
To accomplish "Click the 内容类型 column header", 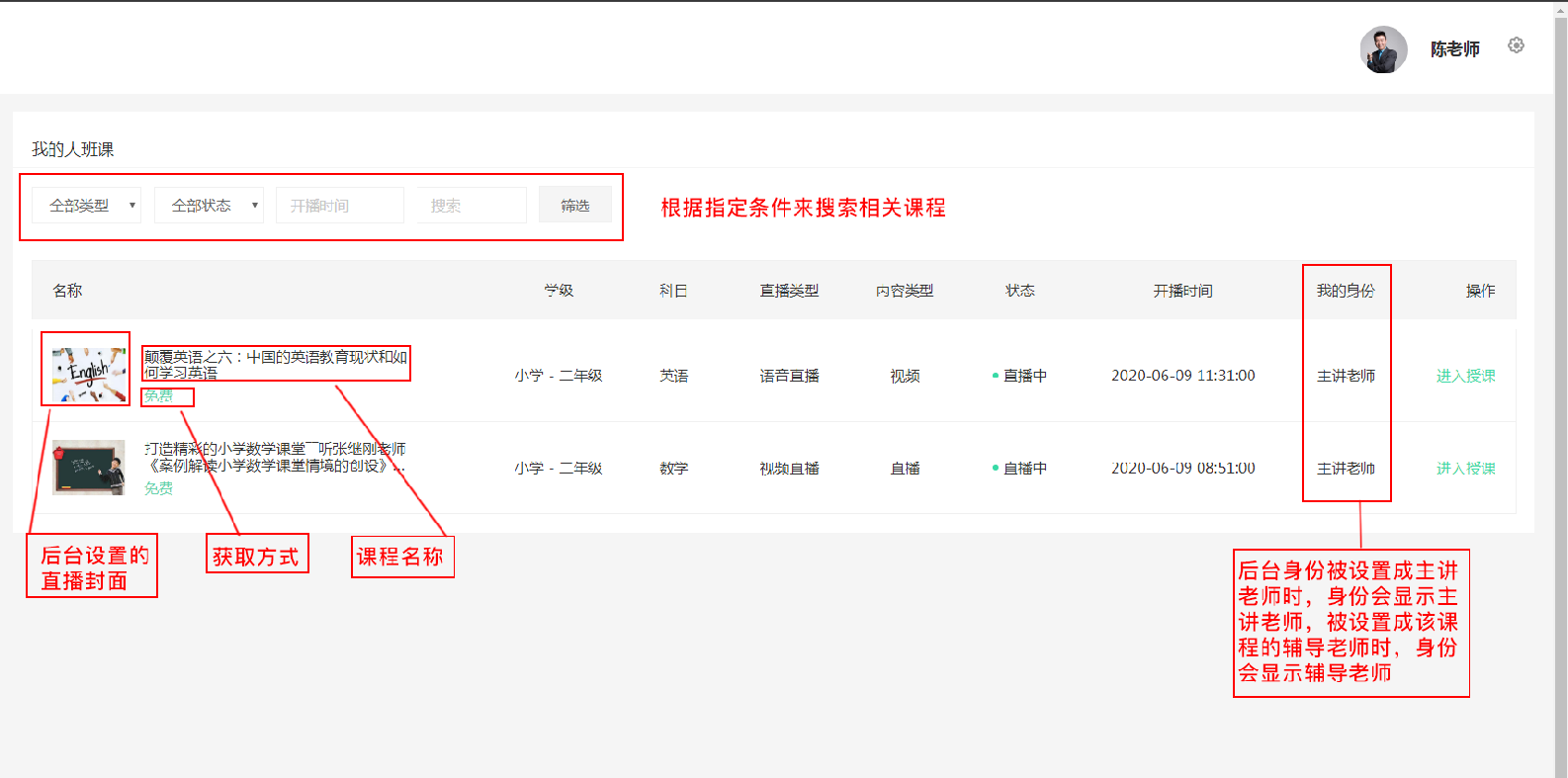I will (905, 291).
